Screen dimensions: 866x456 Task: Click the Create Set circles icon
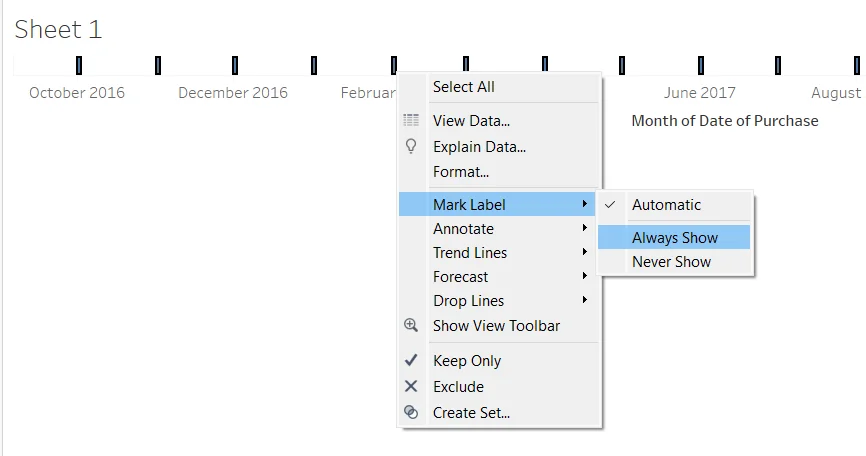coord(411,413)
